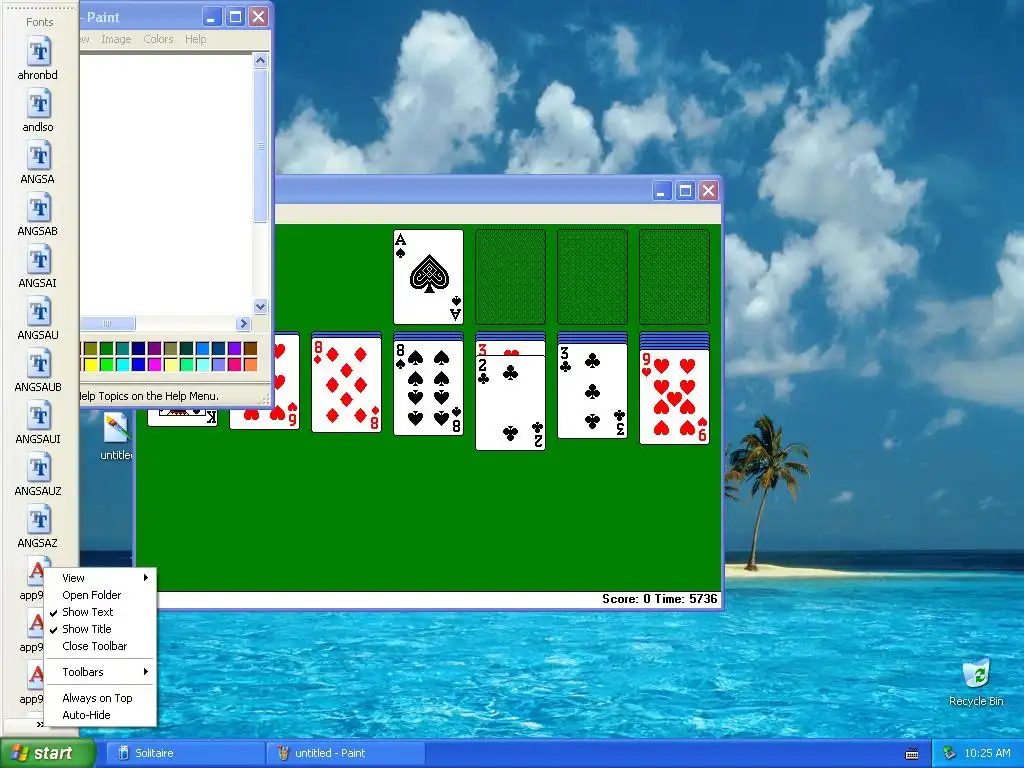Switch to untitled - Paint taskbar button
Image resolution: width=1024 pixels, height=768 pixels.
pyautogui.click(x=346, y=753)
